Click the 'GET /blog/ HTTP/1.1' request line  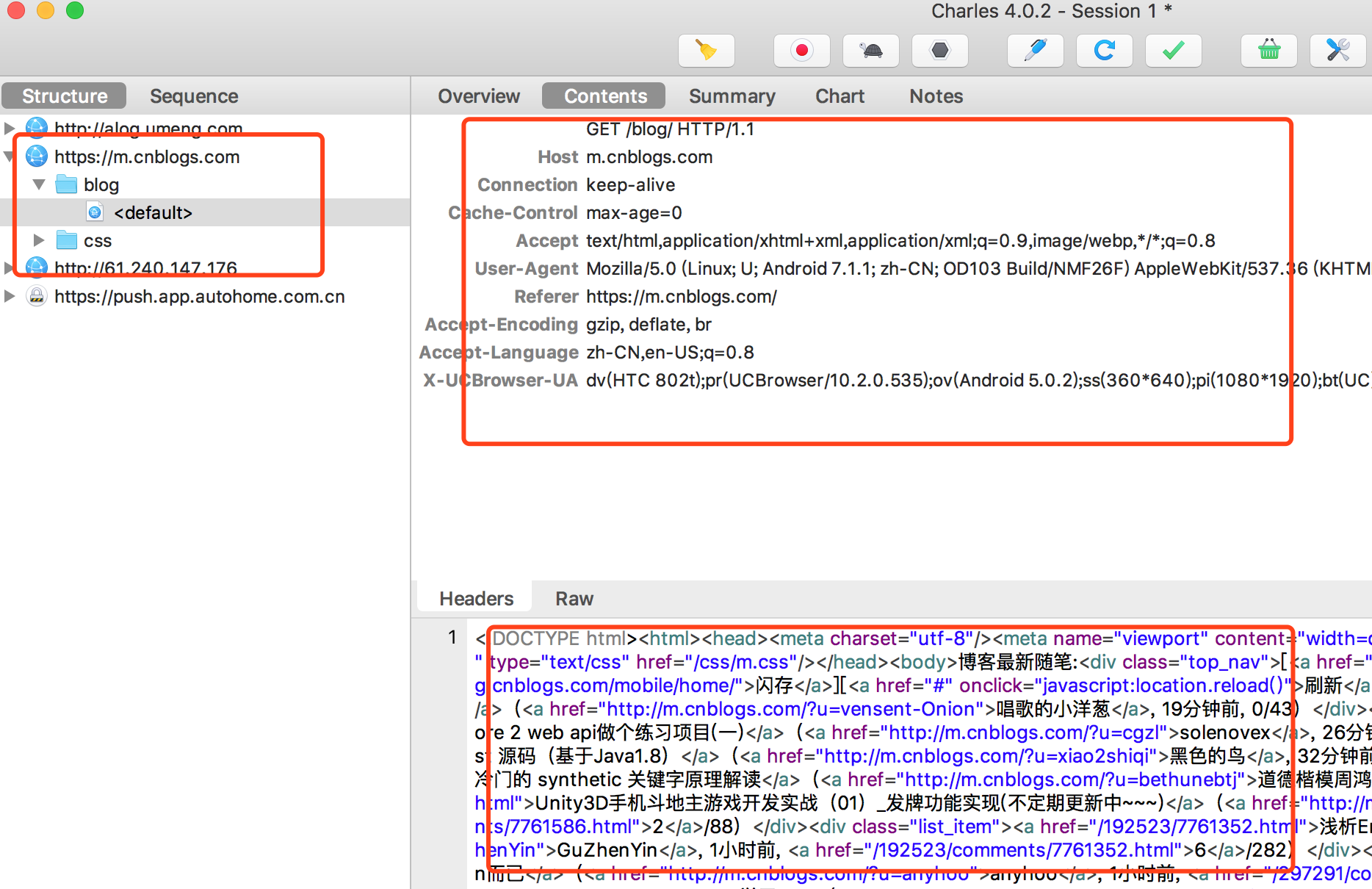(x=670, y=129)
